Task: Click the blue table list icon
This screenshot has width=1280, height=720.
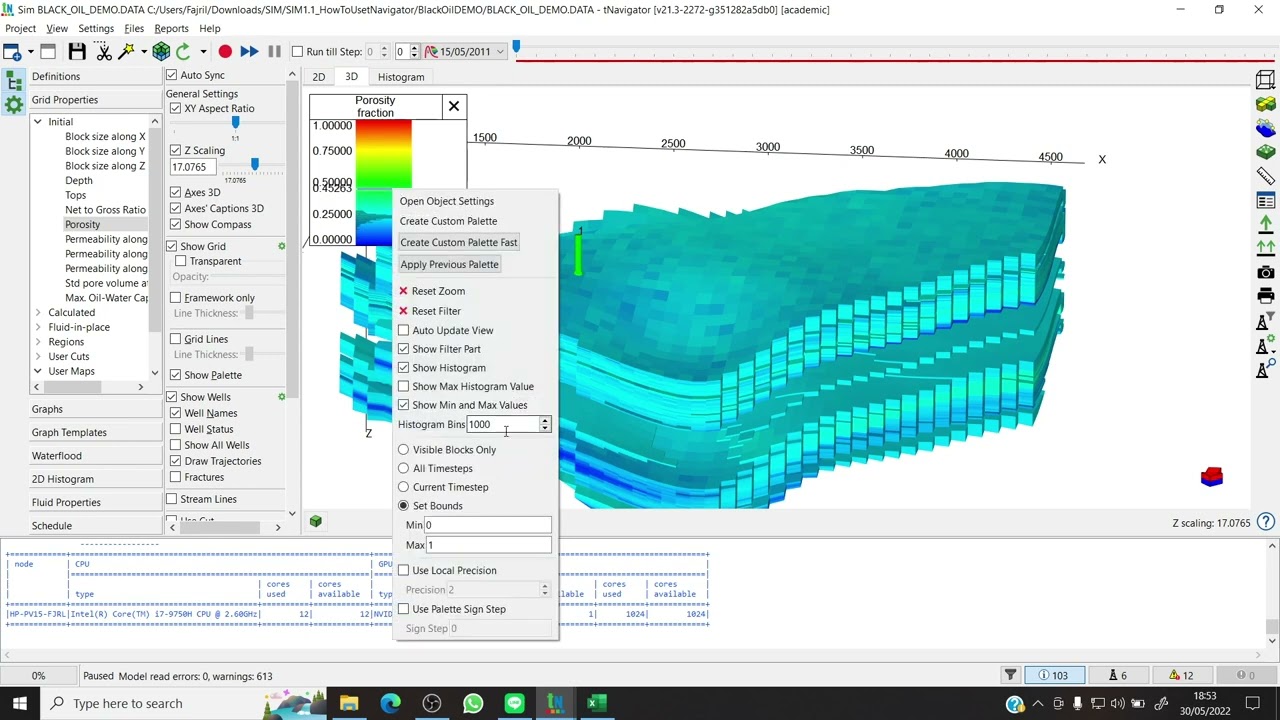Action: pyautogui.click(x=1266, y=201)
